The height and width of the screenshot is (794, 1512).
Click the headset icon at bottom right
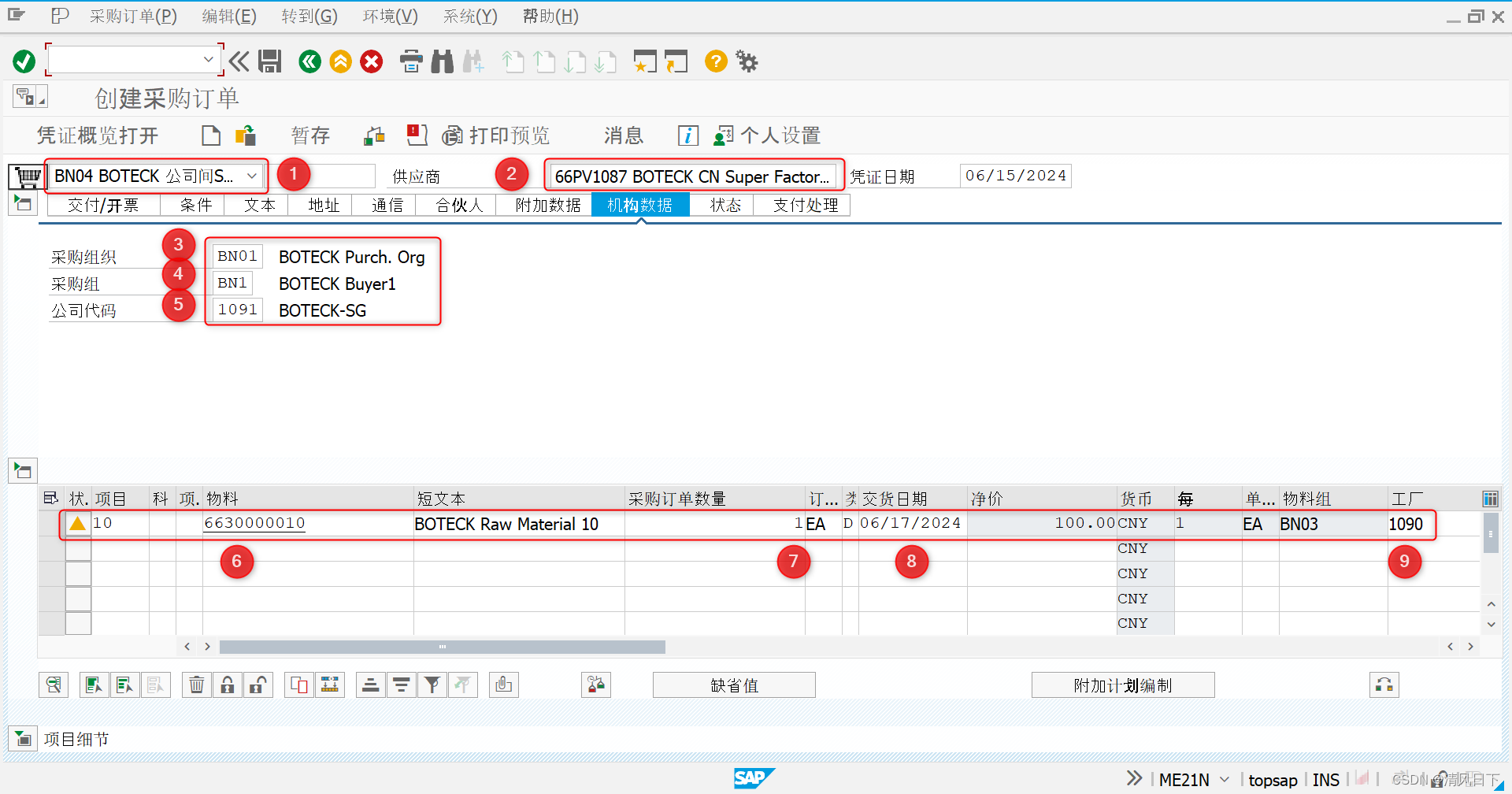click(x=1384, y=685)
